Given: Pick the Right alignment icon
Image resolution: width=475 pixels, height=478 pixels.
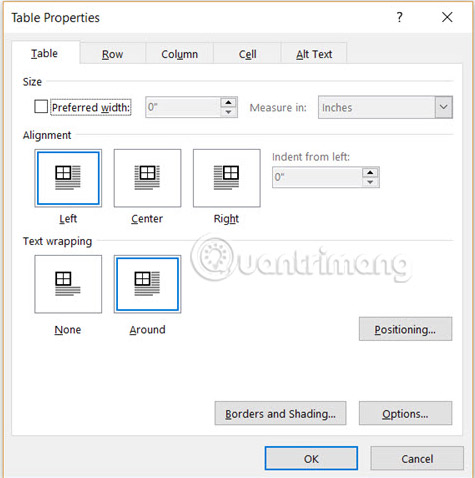Looking at the screenshot, I should click(227, 178).
